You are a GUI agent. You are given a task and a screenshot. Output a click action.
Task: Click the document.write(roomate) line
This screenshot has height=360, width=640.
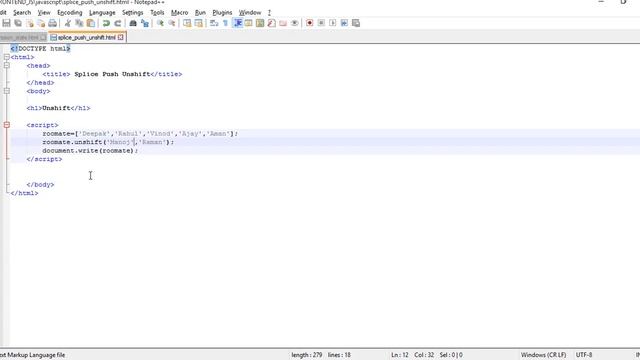pyautogui.click(x=90, y=151)
